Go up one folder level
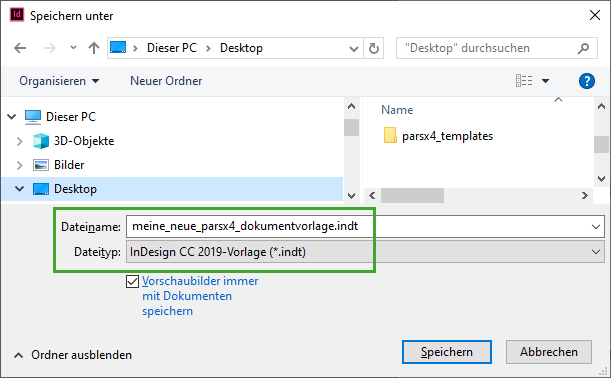The image size is (611, 378). [94, 48]
